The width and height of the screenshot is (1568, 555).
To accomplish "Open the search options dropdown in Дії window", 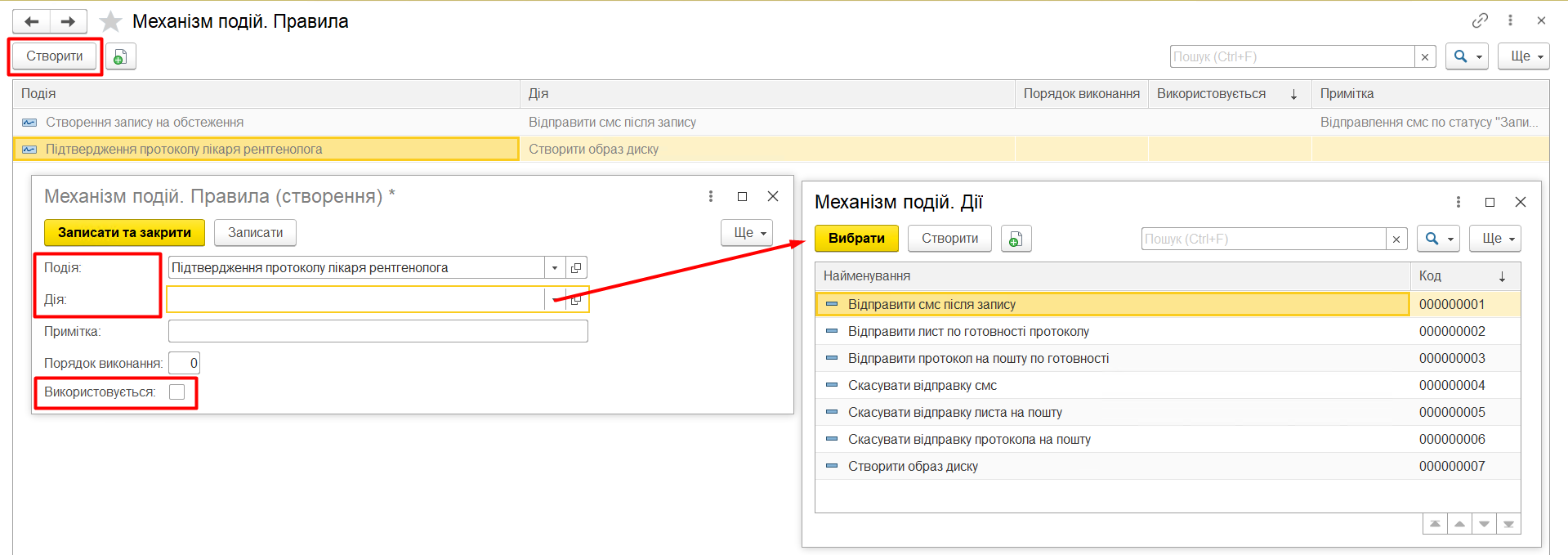I will click(x=1438, y=239).
